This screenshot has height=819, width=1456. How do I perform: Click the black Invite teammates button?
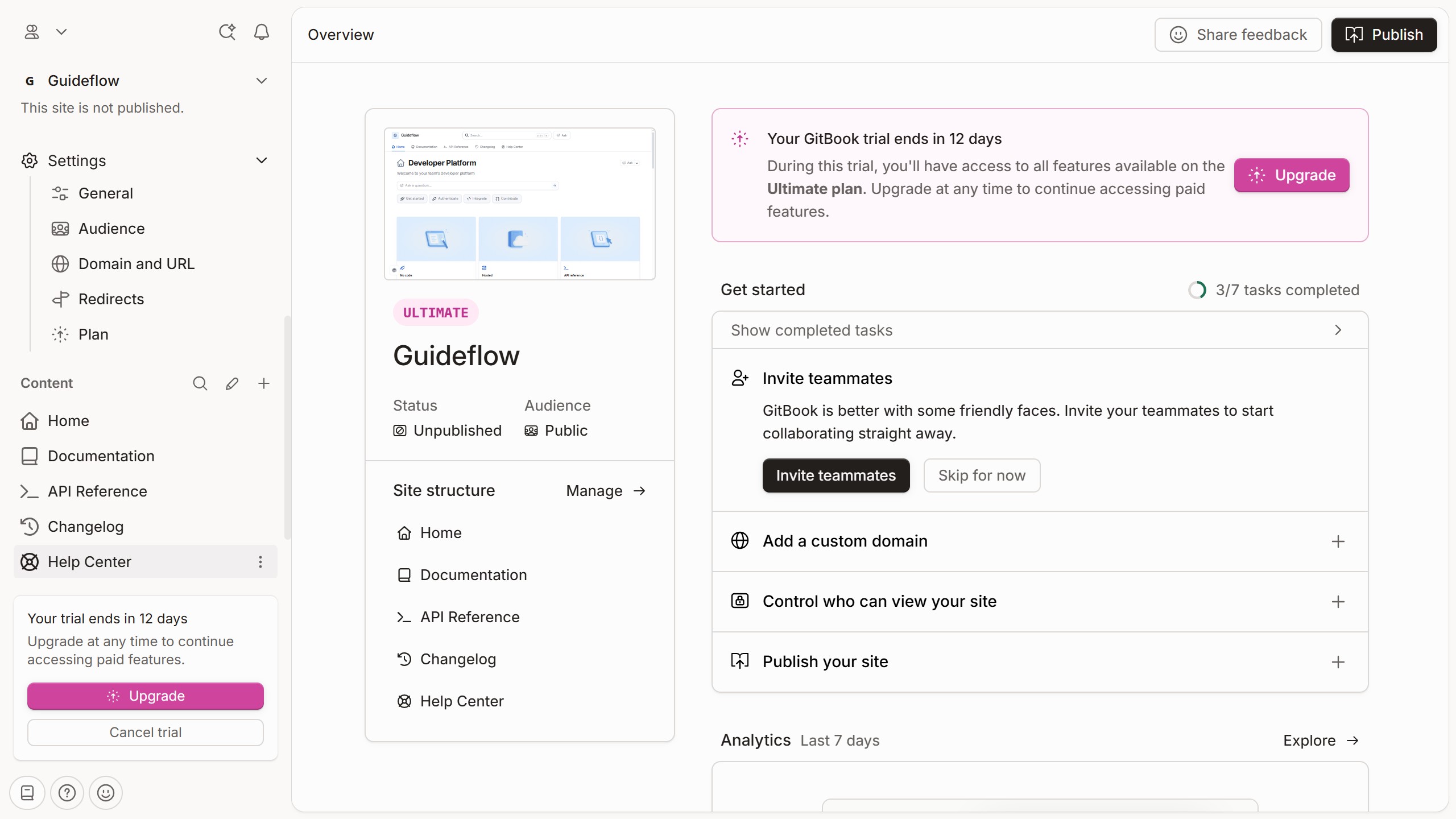(836, 475)
